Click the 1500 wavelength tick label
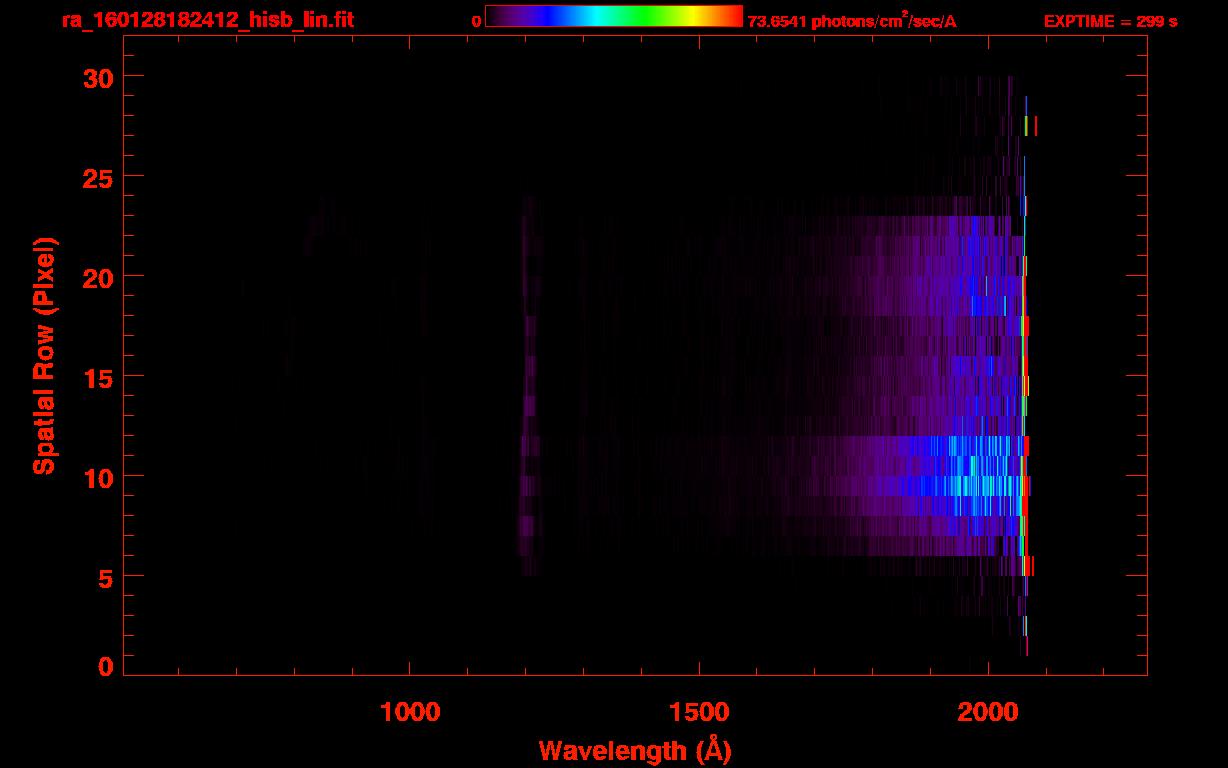 tap(699, 711)
